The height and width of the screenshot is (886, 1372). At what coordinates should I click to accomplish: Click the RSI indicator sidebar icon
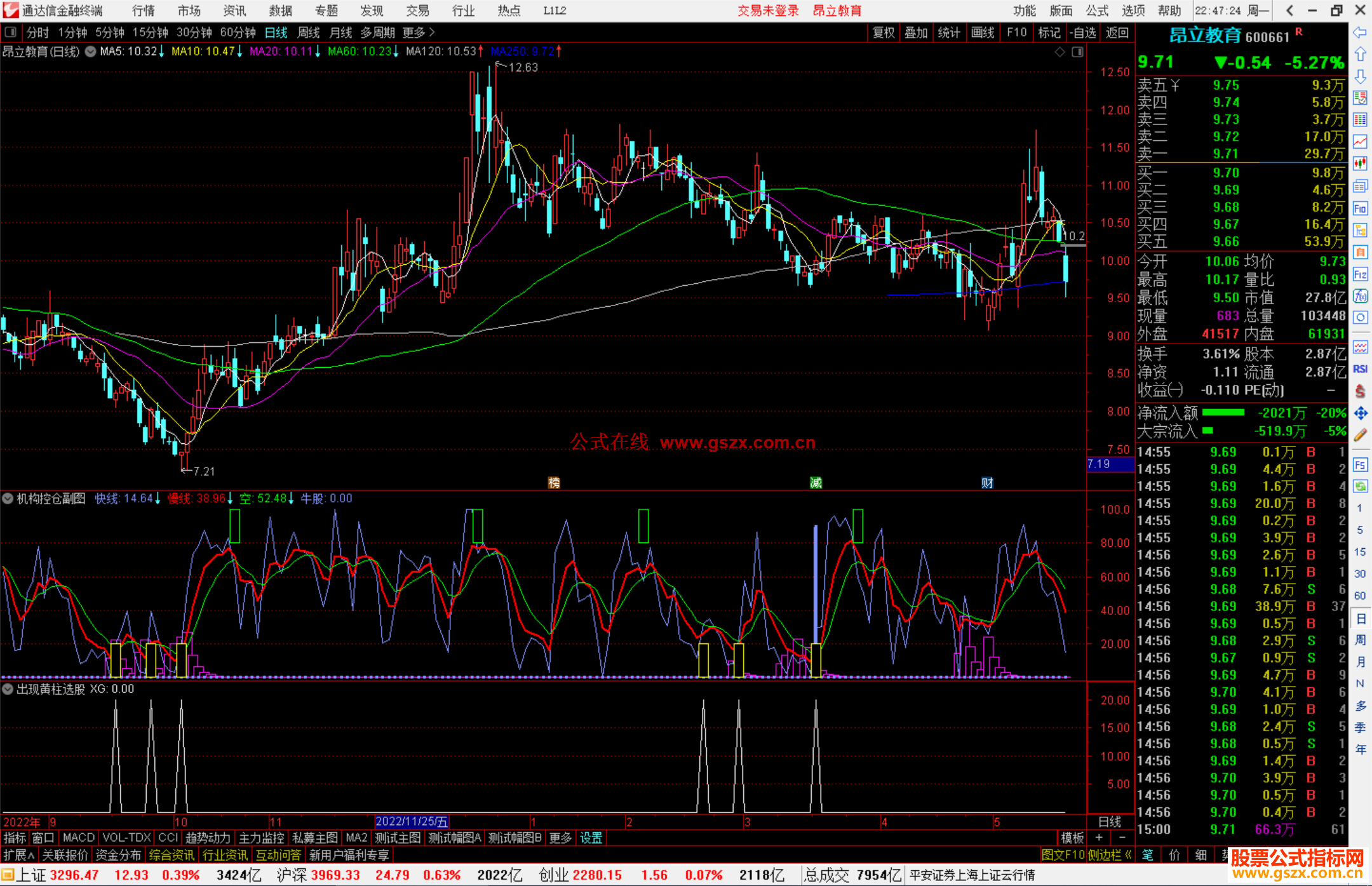pos(1360,369)
